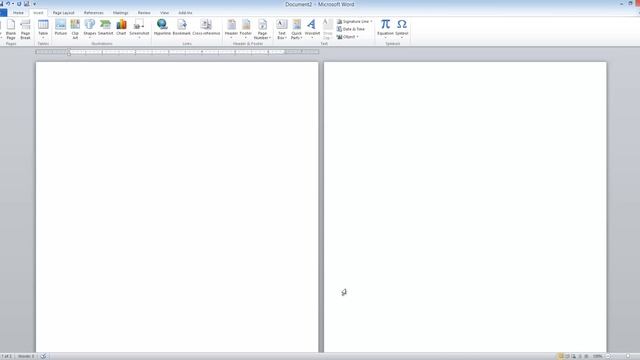
Task: Switch to the View tab
Action: (x=164, y=13)
